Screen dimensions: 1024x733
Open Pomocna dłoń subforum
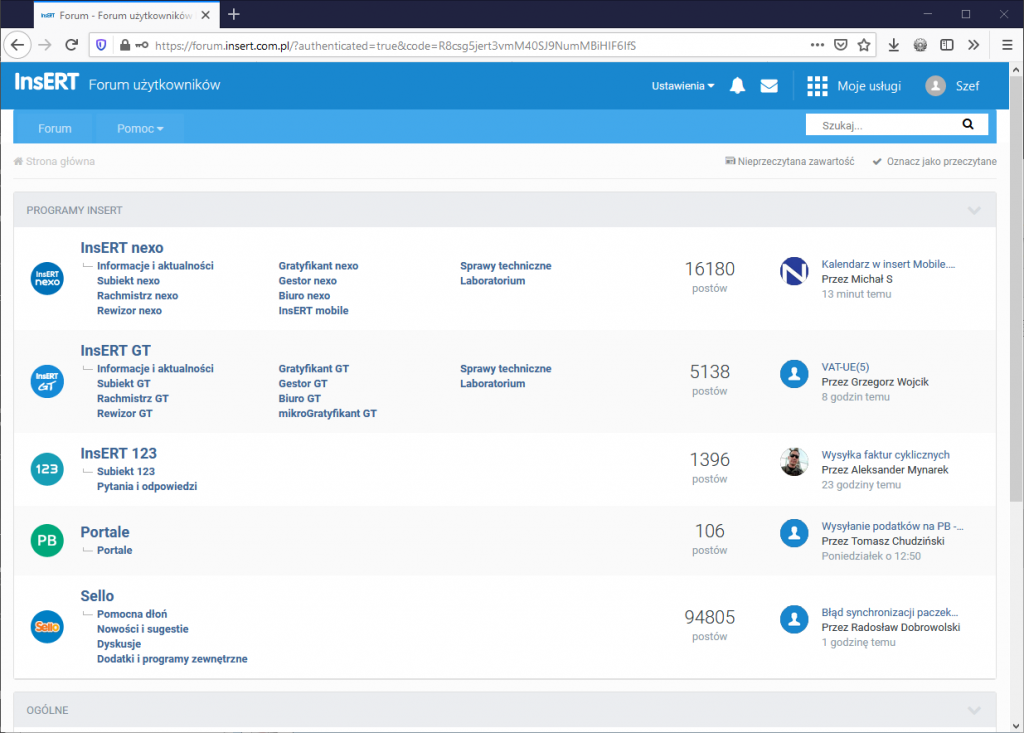[x=132, y=614]
